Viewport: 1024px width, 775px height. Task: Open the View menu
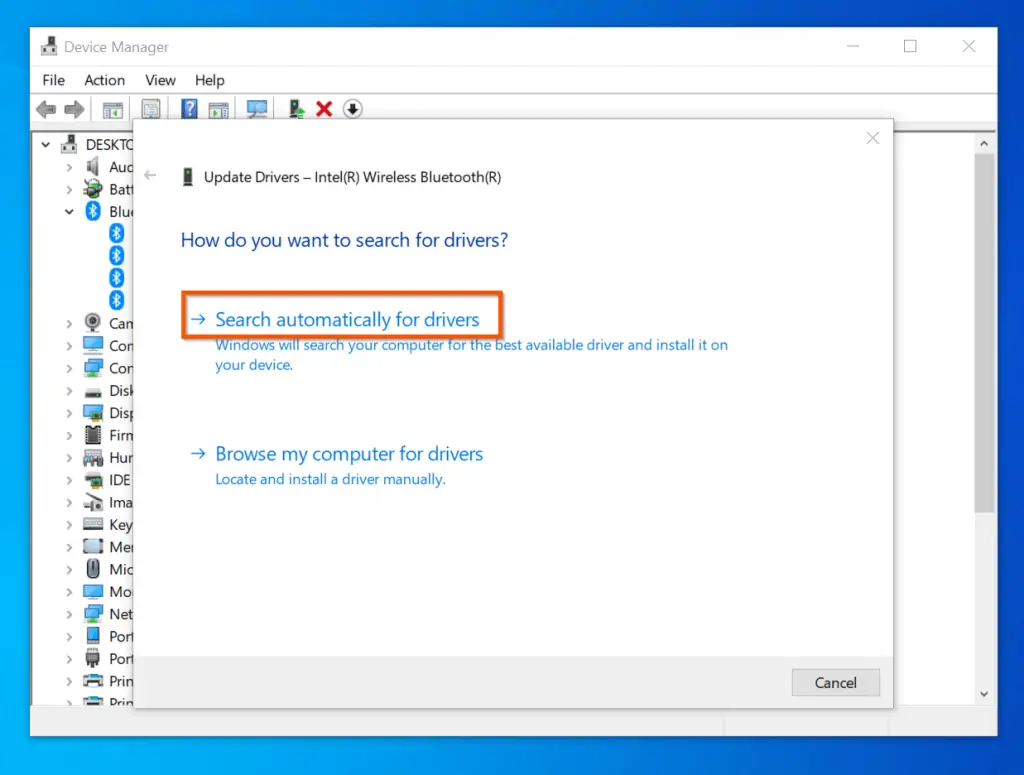pos(160,80)
